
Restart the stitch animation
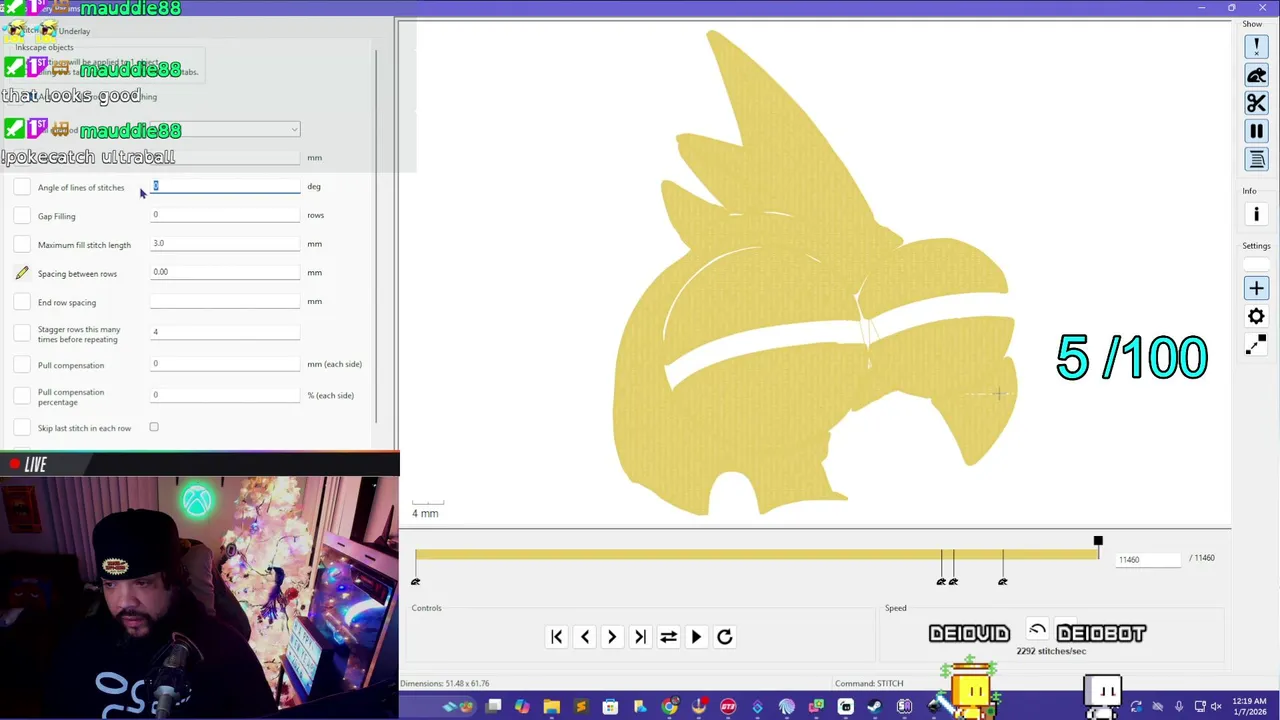(x=725, y=637)
